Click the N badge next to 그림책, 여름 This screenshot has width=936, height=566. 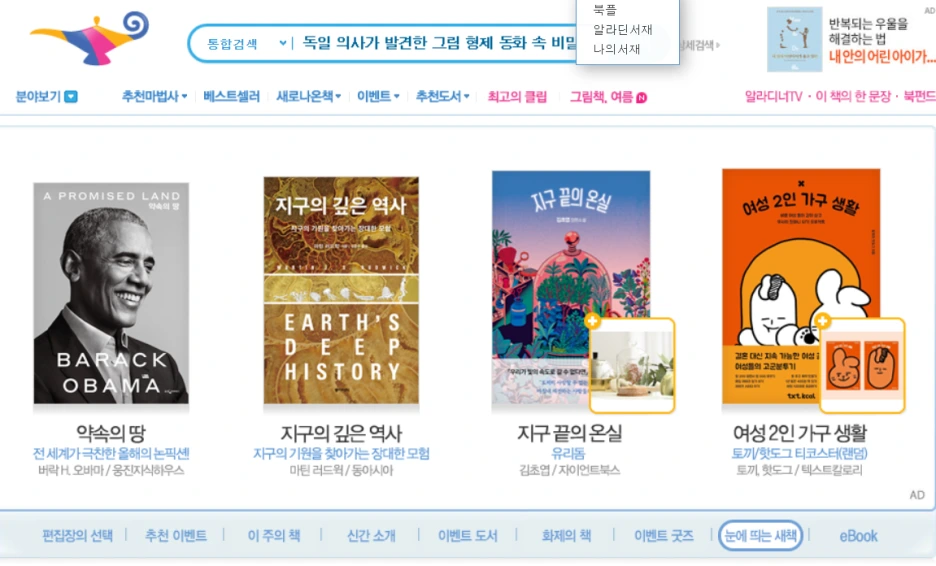coord(642,97)
